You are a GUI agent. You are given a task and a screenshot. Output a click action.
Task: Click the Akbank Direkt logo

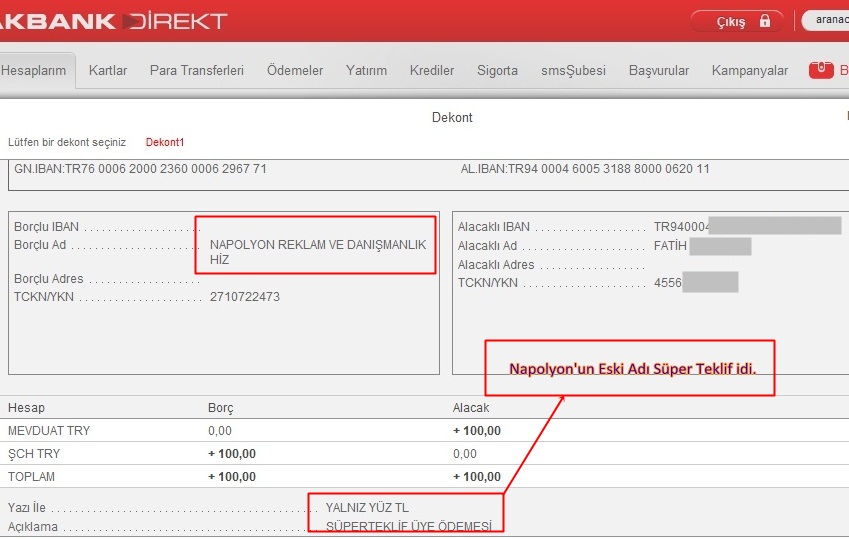pos(114,21)
